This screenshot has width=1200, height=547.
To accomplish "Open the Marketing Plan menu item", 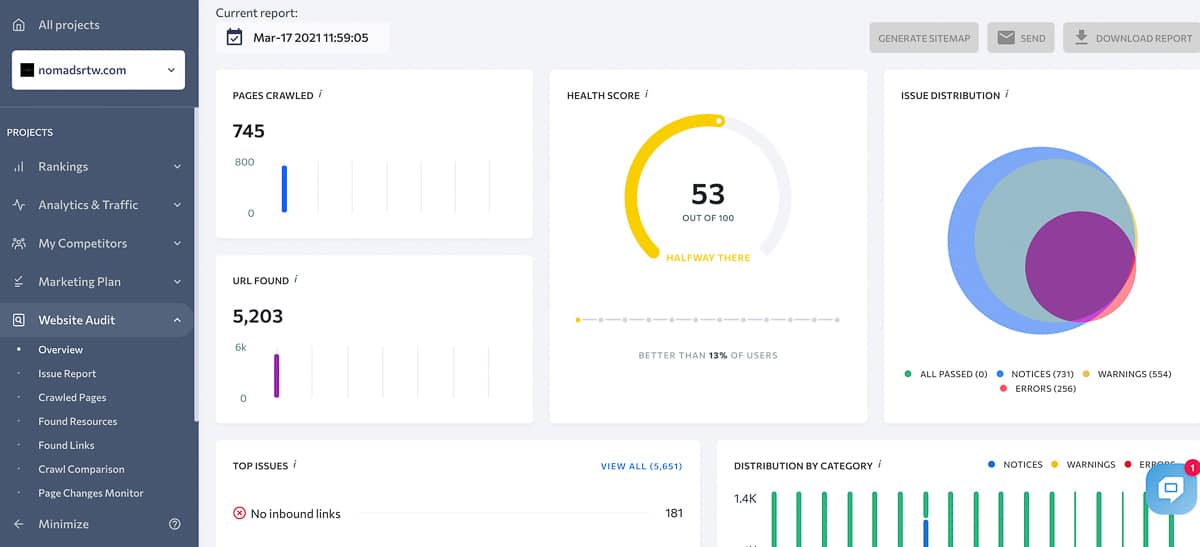I will pyautogui.click(x=79, y=282).
